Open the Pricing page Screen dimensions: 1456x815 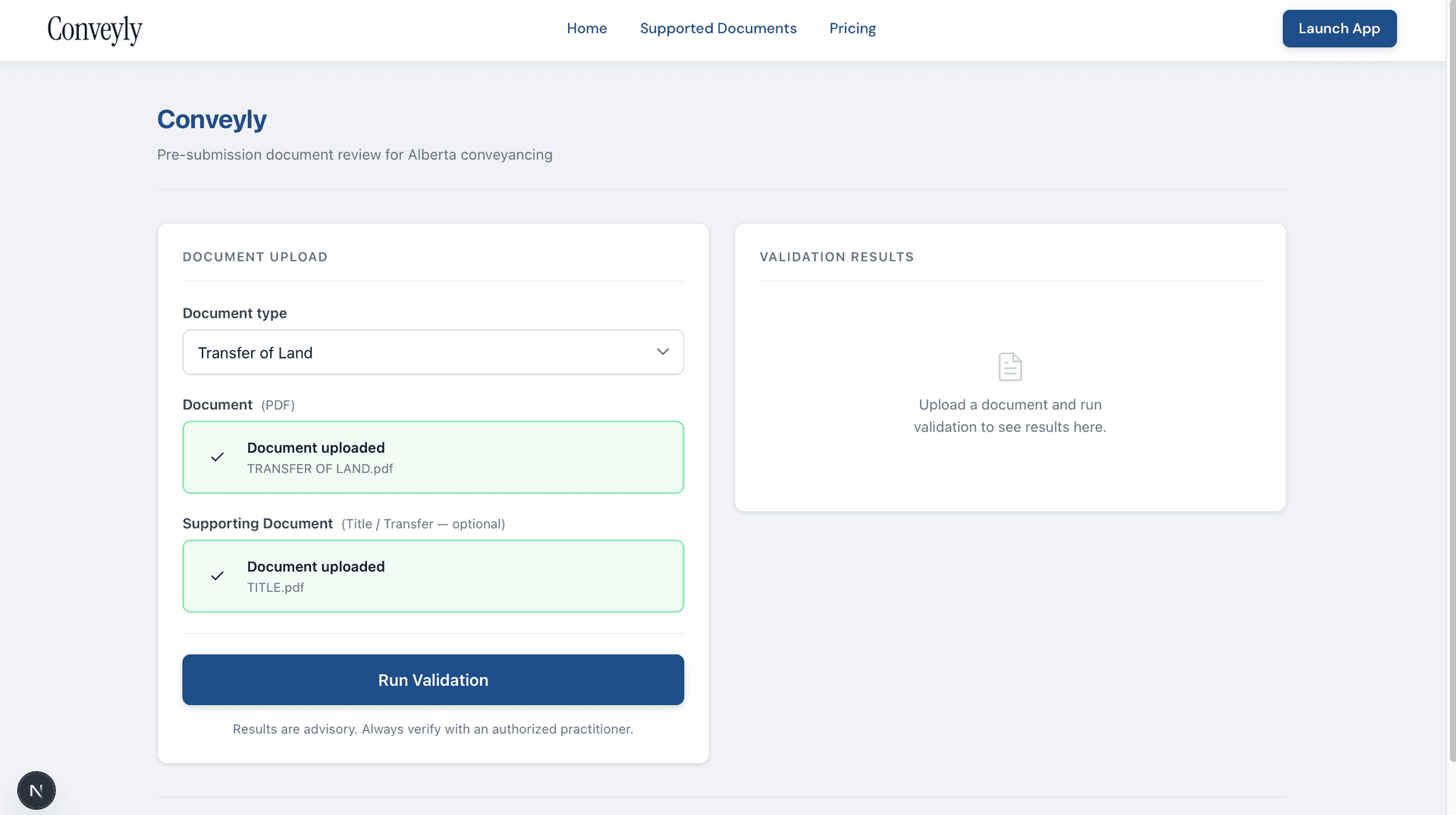point(852,28)
